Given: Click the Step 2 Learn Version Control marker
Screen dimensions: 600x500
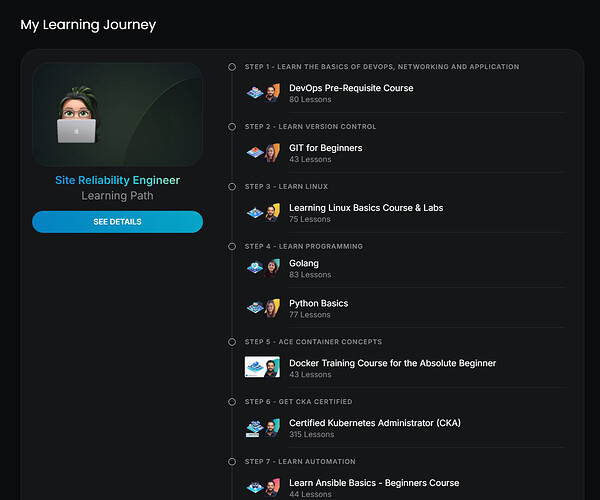Looking at the screenshot, I should 232,127.
